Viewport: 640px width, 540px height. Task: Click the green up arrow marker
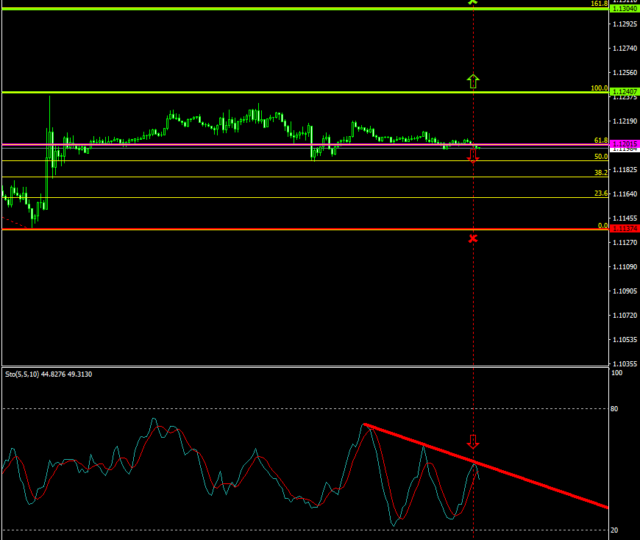click(x=473, y=81)
